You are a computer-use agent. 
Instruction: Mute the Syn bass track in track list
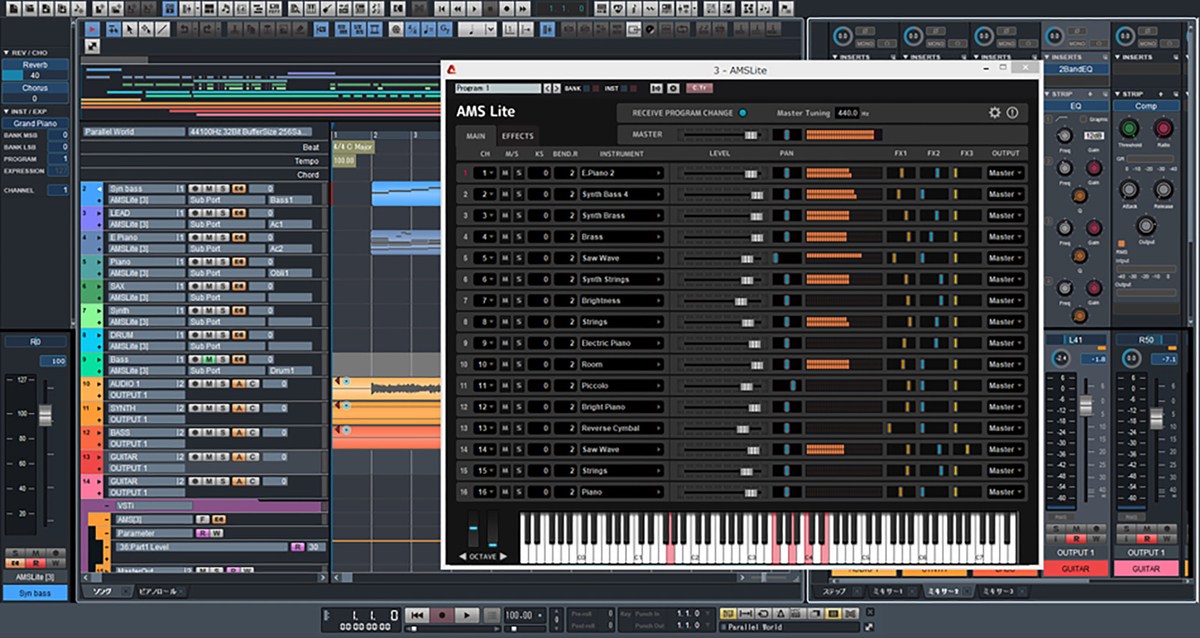point(209,188)
